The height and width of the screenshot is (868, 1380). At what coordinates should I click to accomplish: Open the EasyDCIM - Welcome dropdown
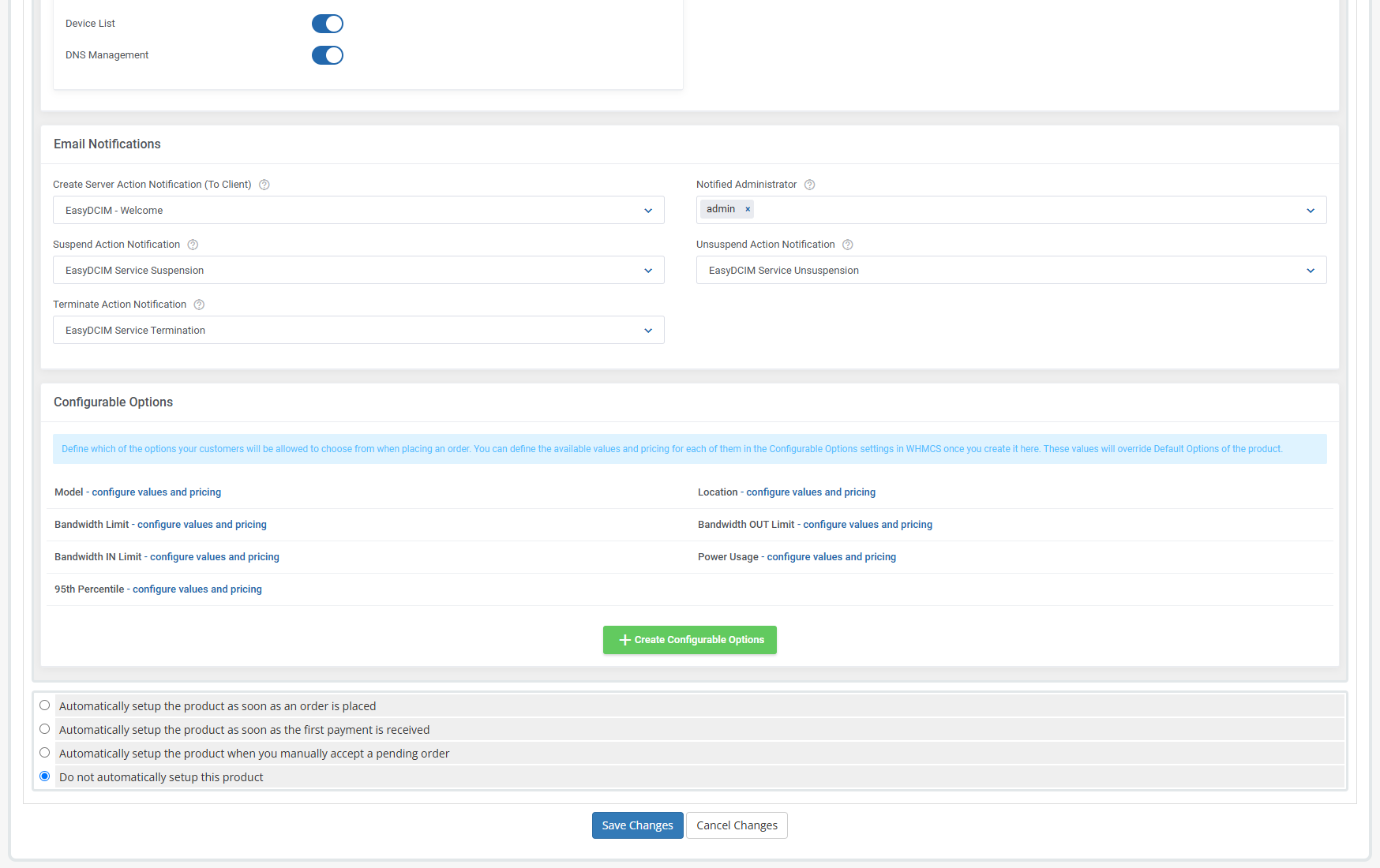tap(358, 210)
